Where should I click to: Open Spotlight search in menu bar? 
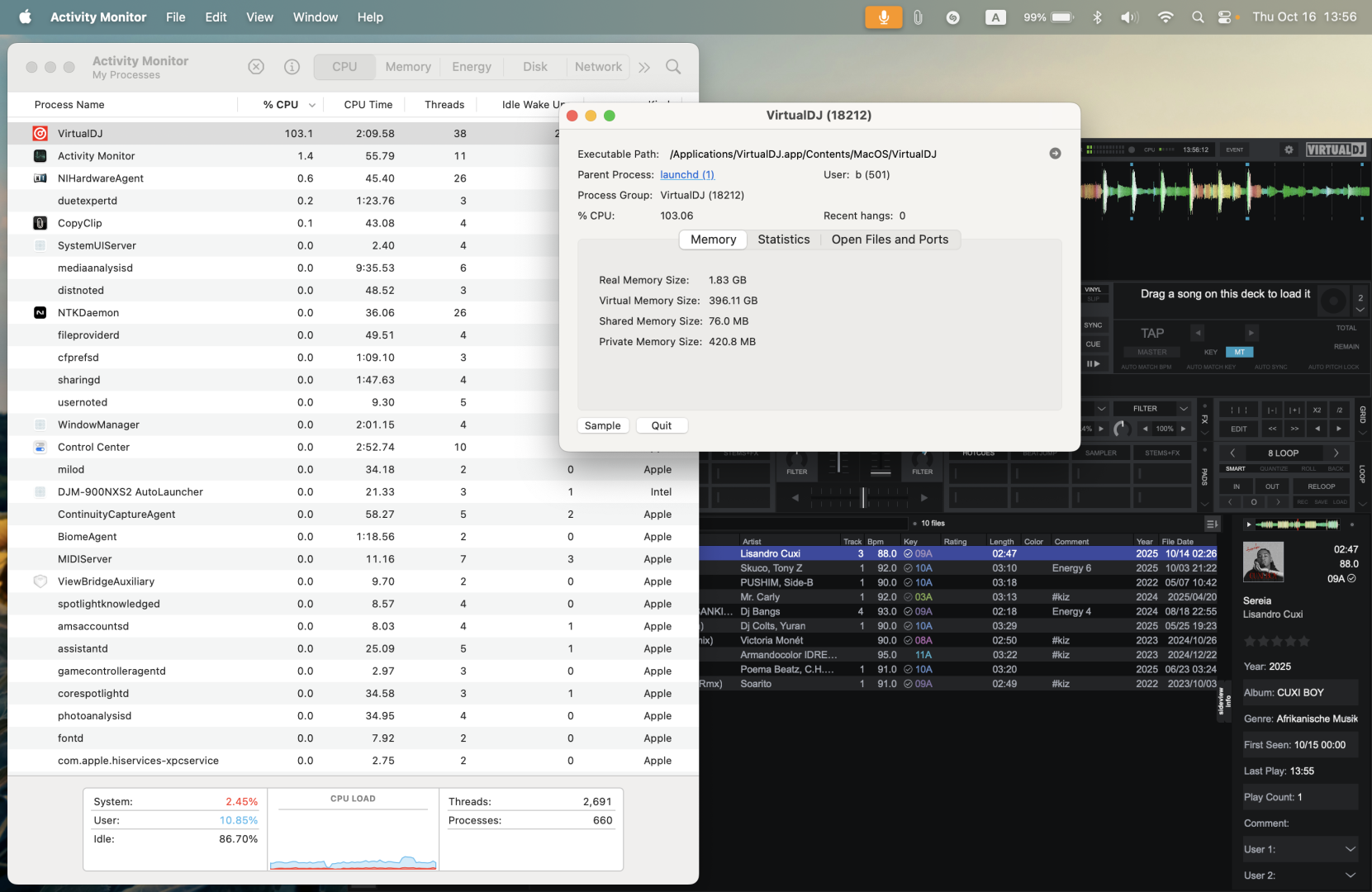(x=1197, y=17)
